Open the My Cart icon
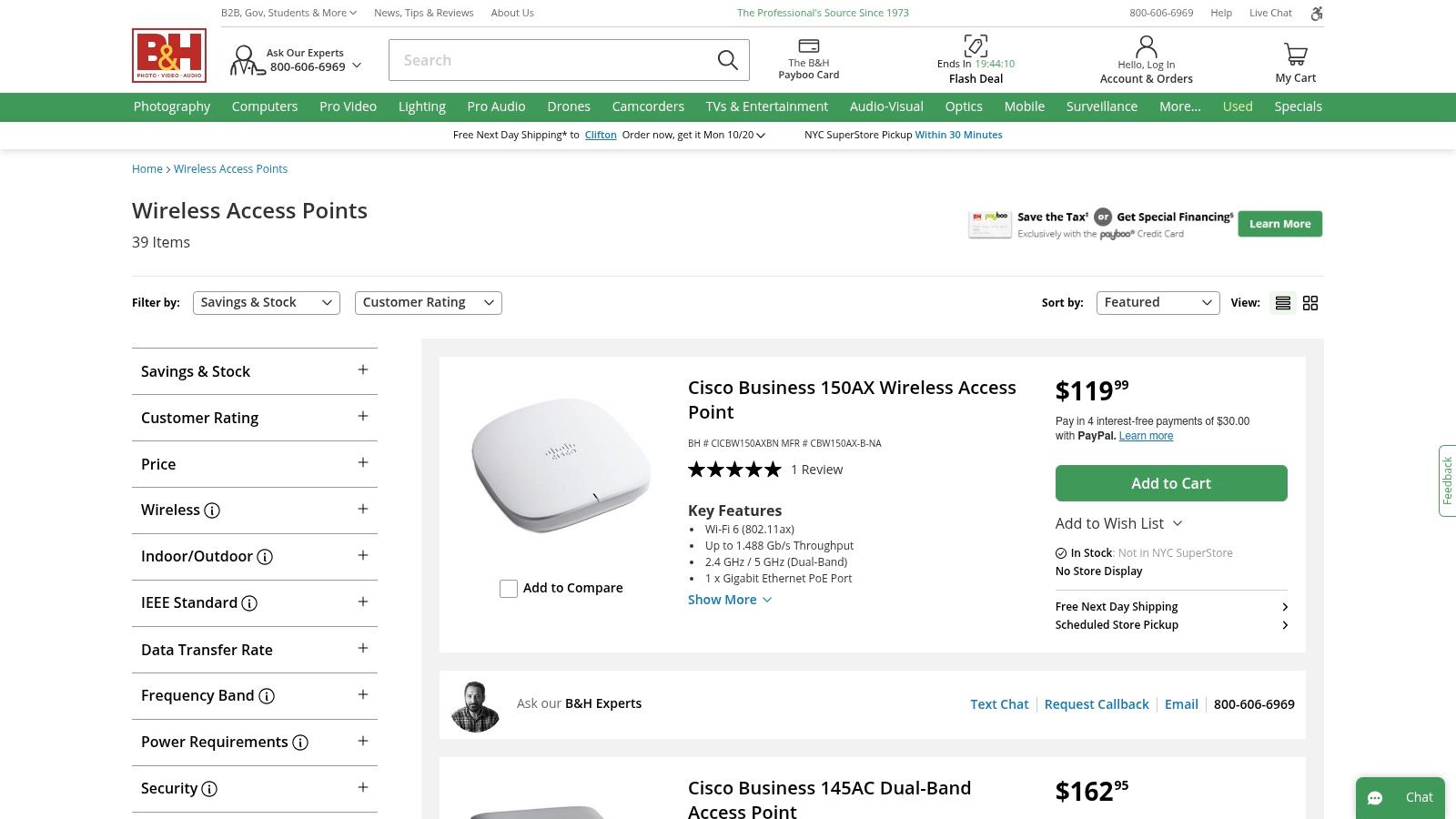 [x=1295, y=55]
